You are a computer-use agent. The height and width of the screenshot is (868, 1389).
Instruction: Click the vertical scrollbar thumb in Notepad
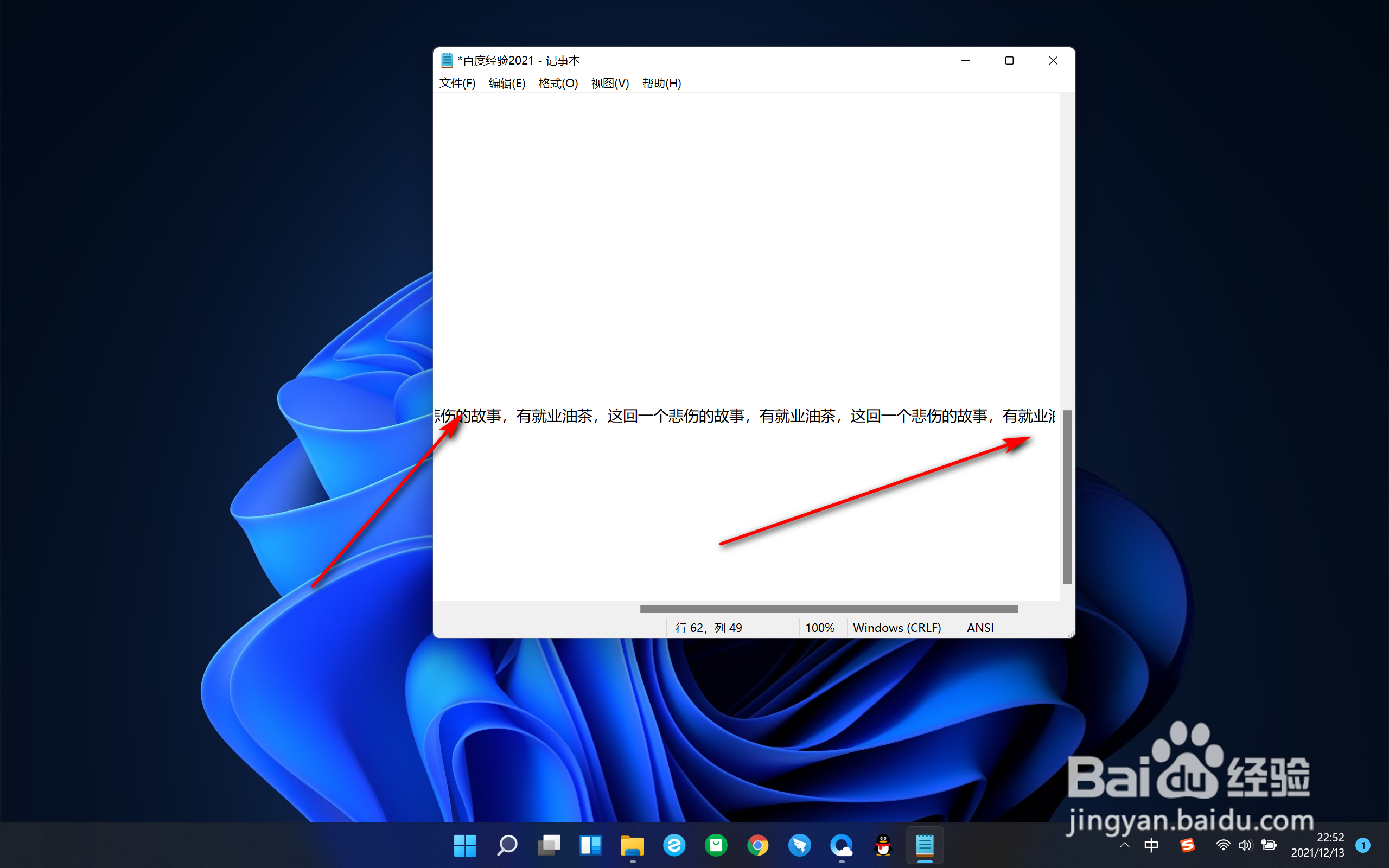1067,496
